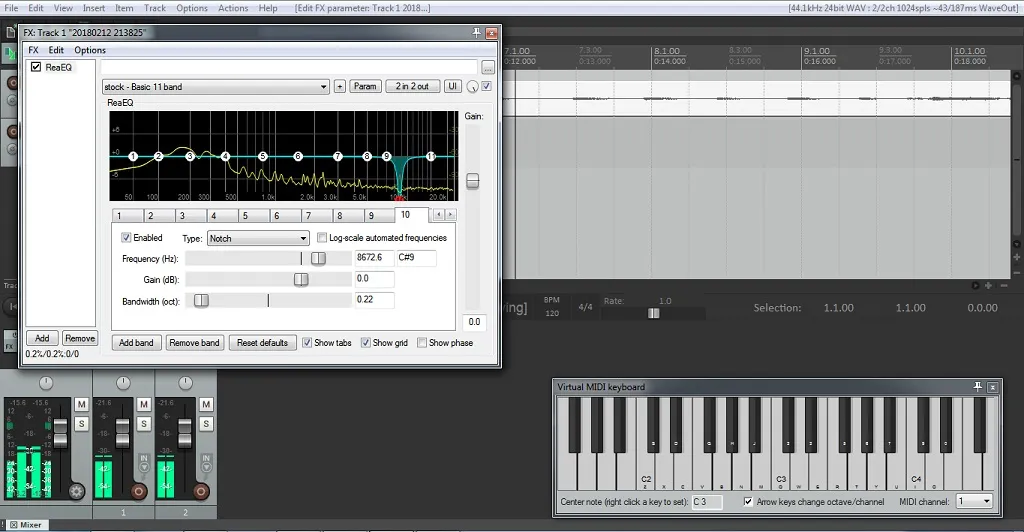
Task: Arm mixer track 1 for recording
Action: click(138, 491)
